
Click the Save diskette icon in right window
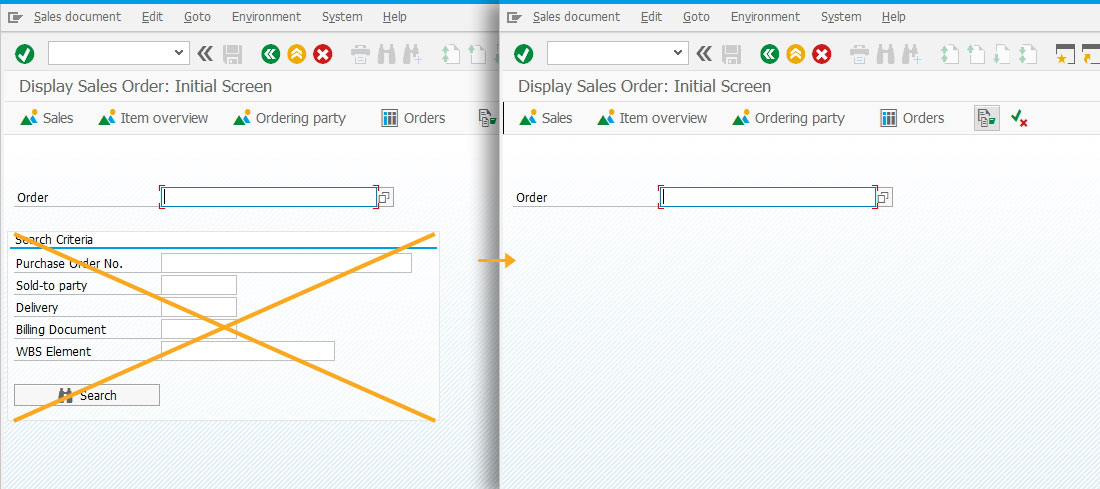click(x=731, y=54)
